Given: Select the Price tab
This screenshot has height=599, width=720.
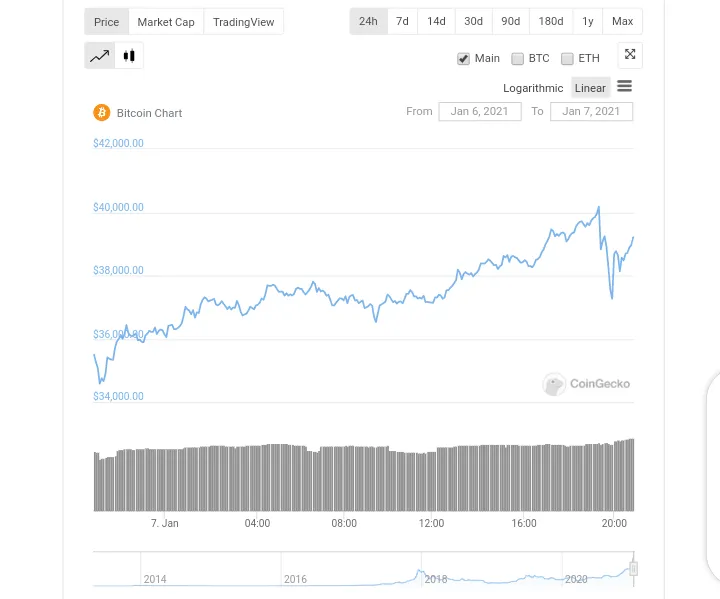Looking at the screenshot, I should coord(107,22).
